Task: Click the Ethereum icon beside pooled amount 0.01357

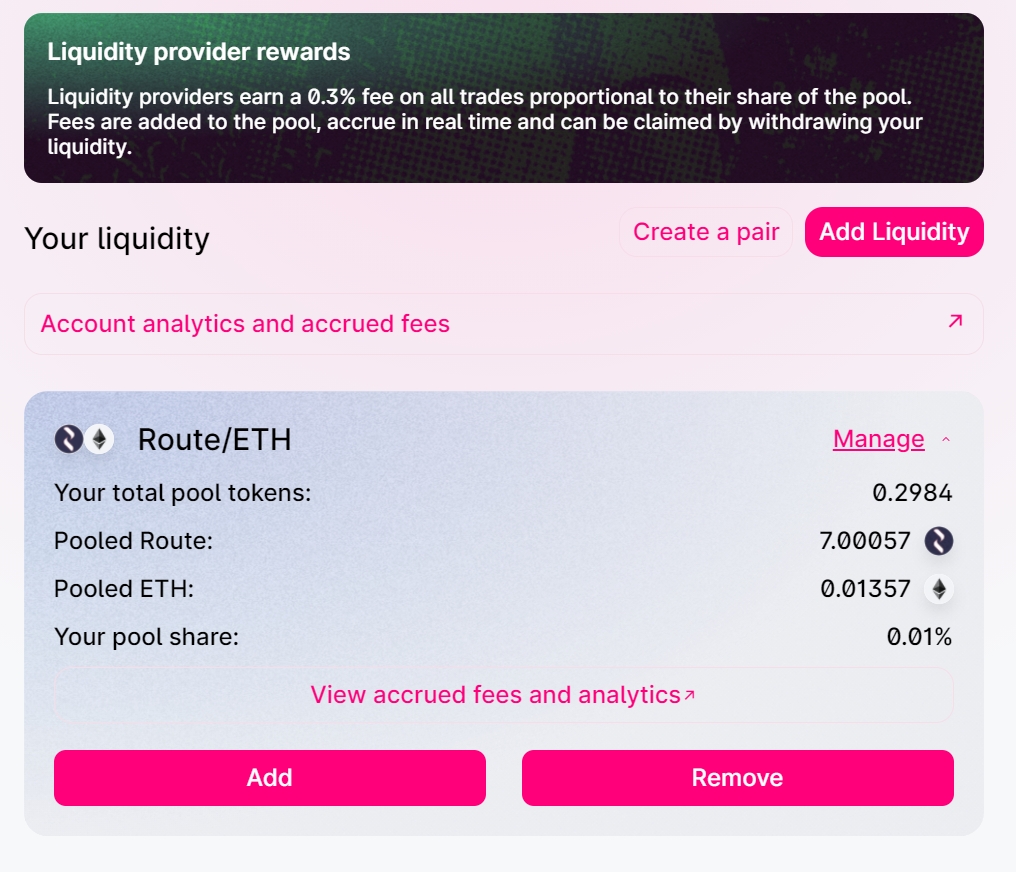Action: [938, 589]
